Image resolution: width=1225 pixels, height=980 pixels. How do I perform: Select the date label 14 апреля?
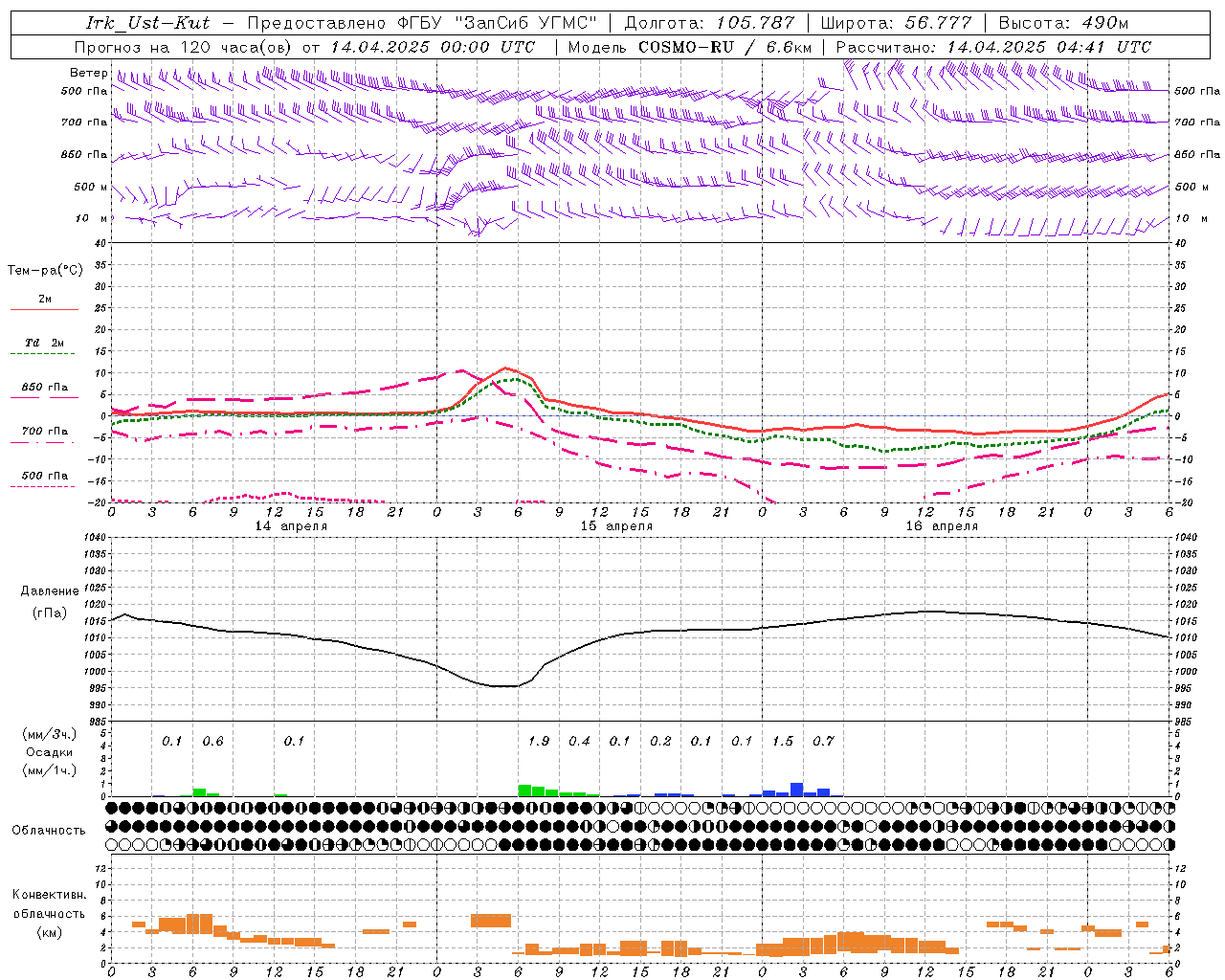(291, 526)
